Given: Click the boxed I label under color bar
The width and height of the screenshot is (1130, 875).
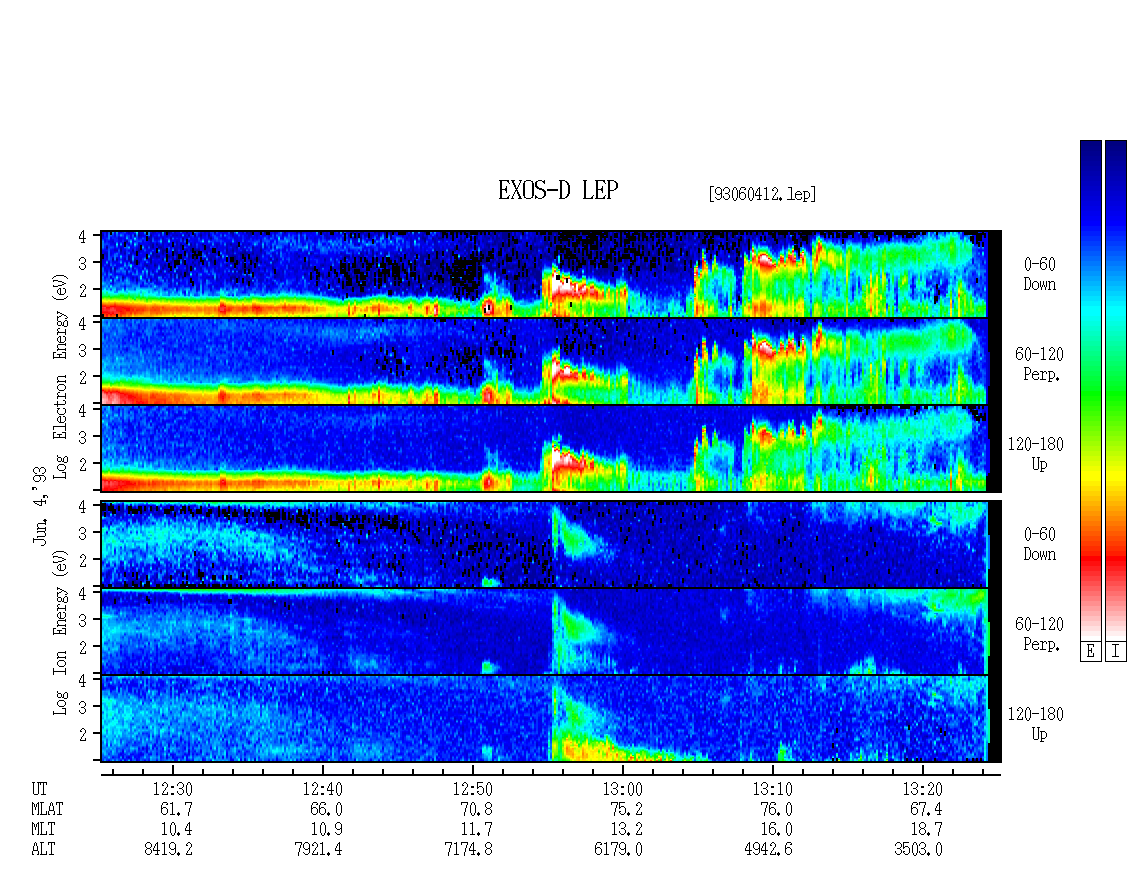Looking at the screenshot, I should [1116, 652].
